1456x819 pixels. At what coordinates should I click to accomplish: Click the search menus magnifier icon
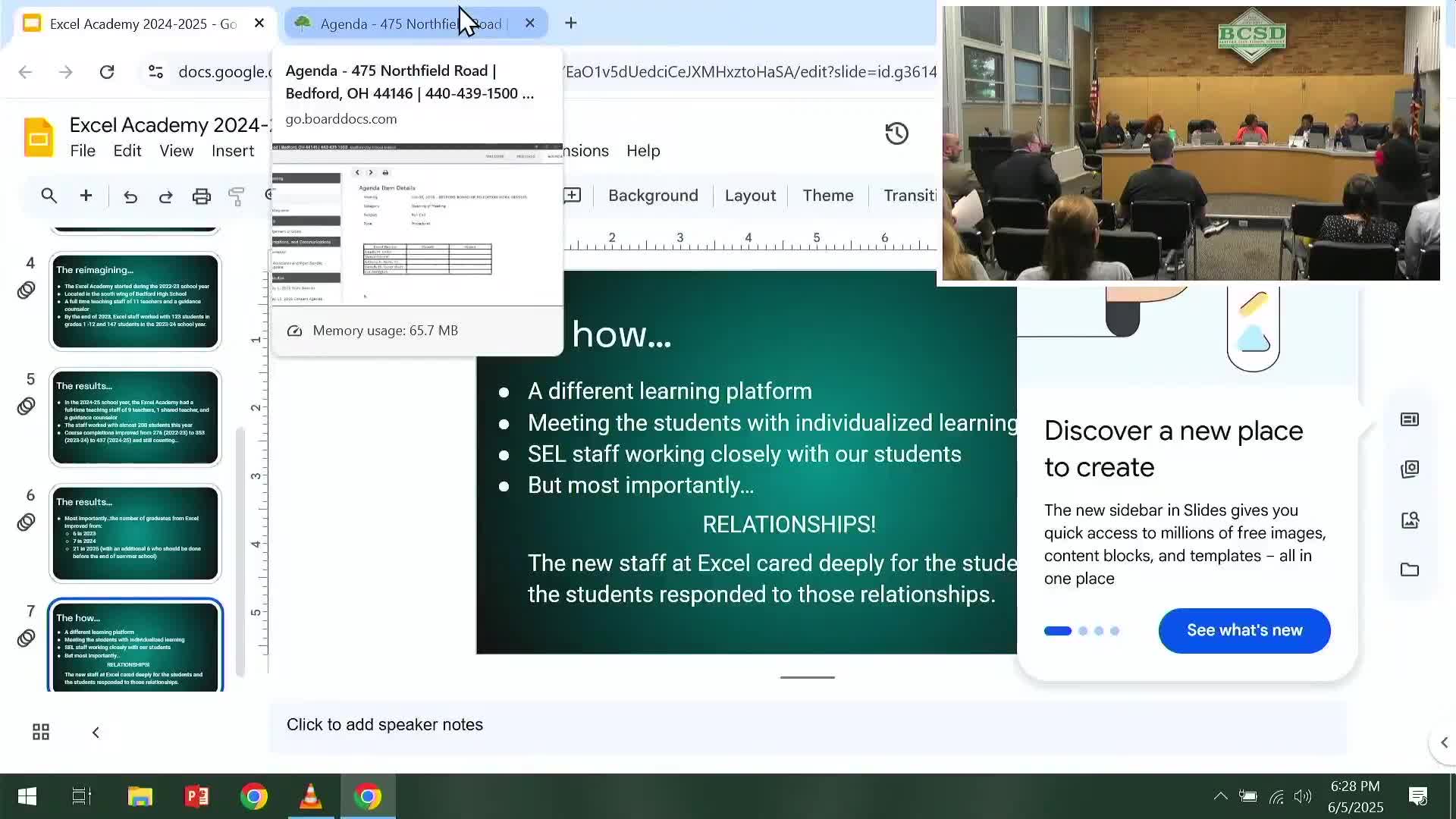click(x=49, y=196)
